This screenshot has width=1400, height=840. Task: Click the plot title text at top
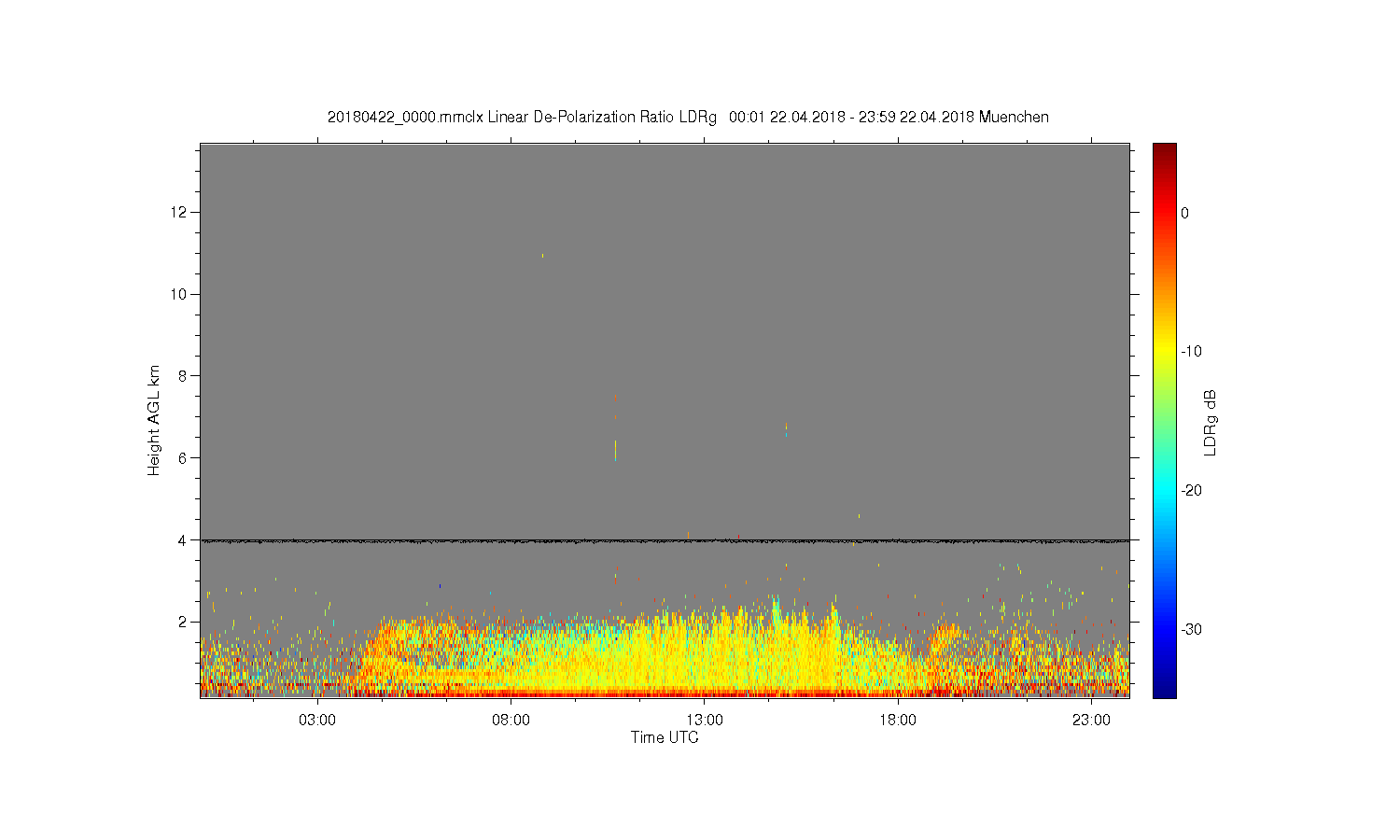click(688, 118)
